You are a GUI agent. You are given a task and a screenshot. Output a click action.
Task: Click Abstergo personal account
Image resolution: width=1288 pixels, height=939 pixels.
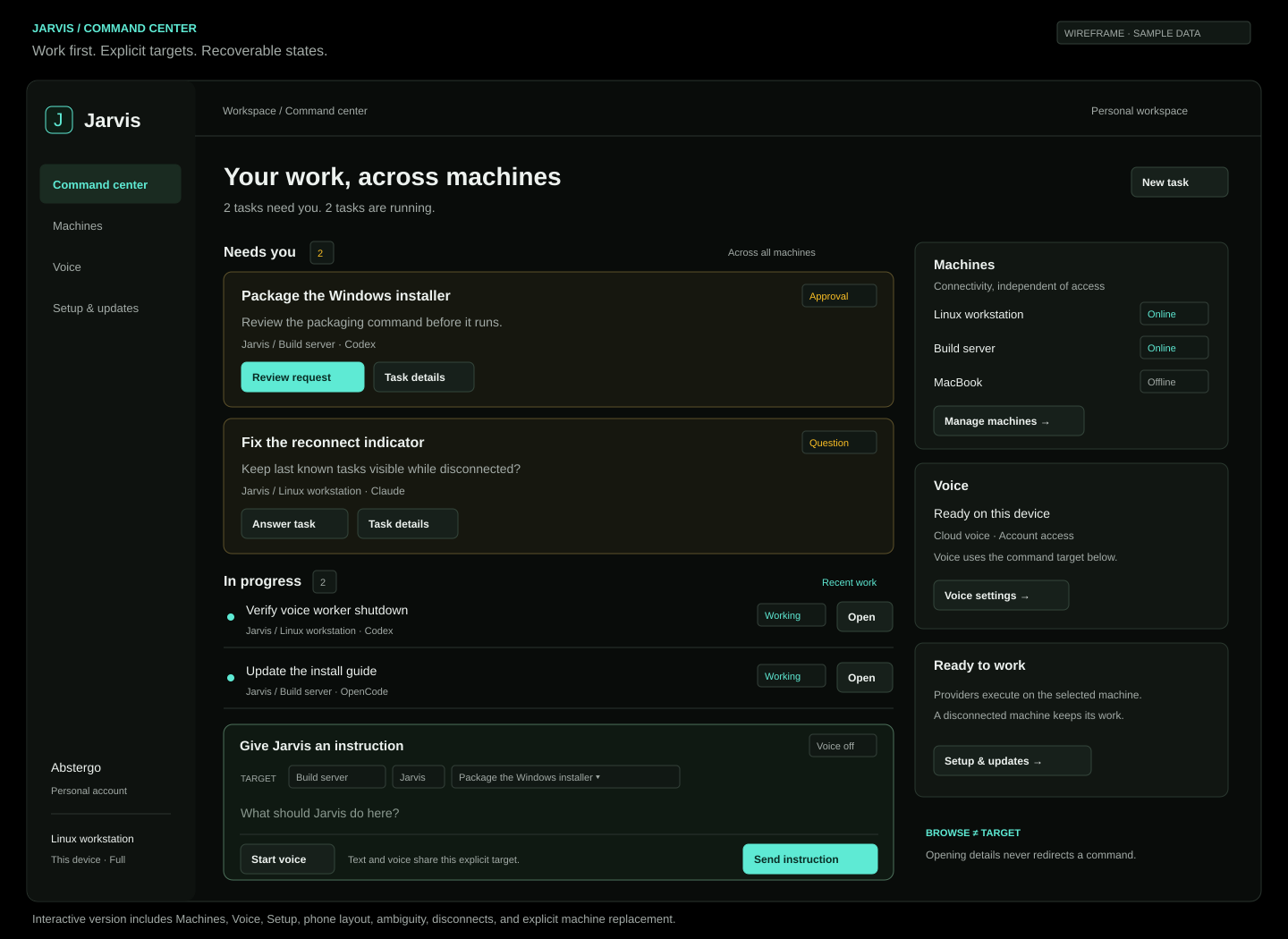pyautogui.click(x=89, y=778)
